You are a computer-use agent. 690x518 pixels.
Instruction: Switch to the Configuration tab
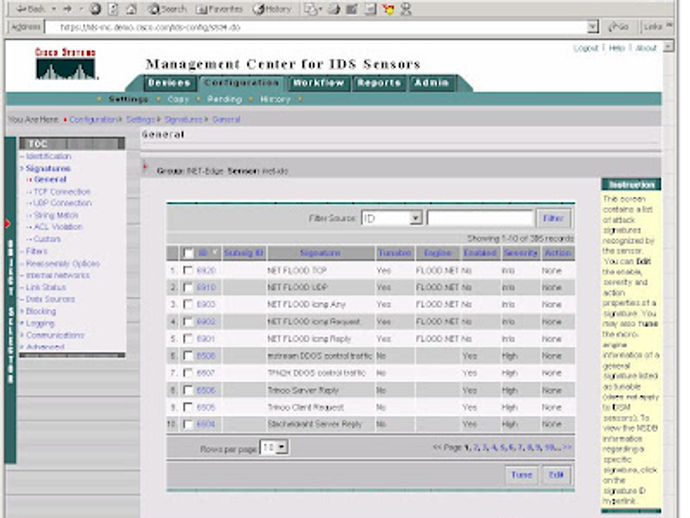tap(241, 83)
